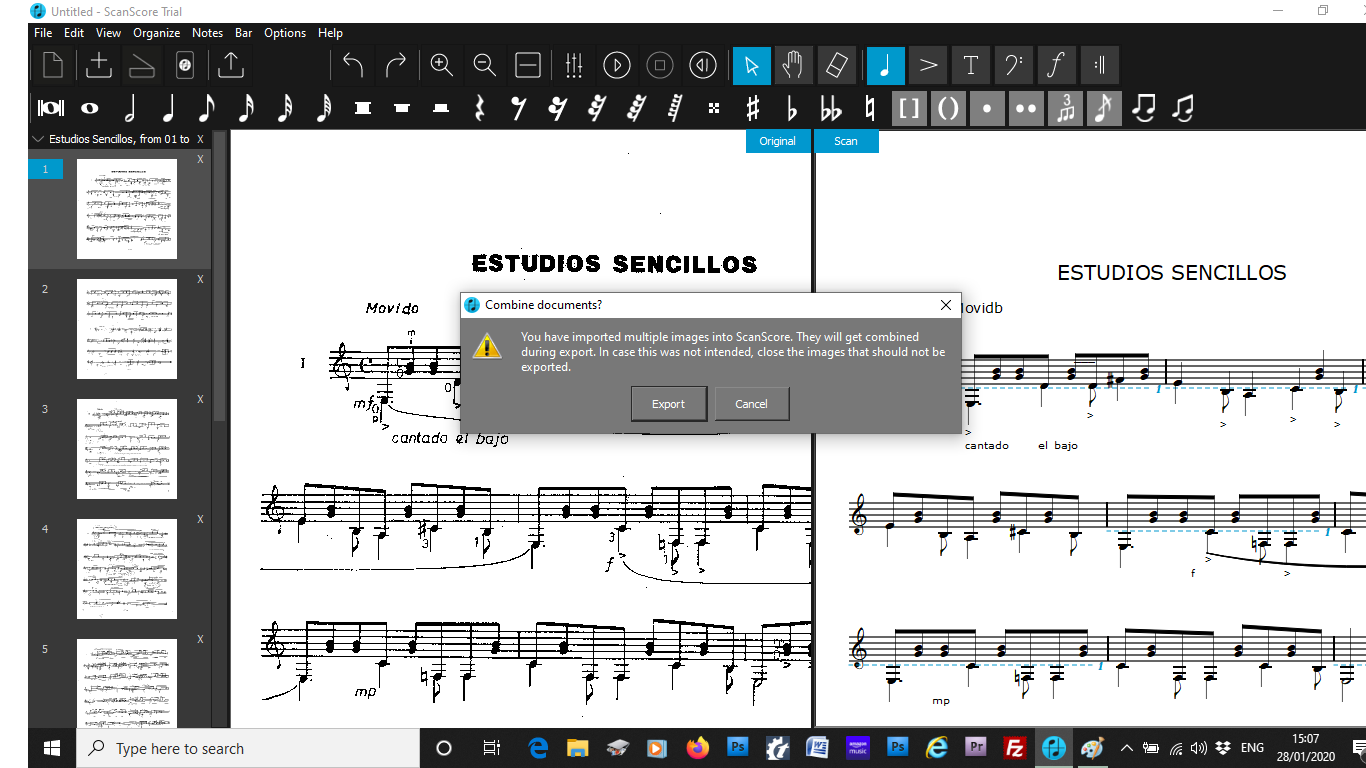Select the eraser tool
This screenshot has height=768, width=1366.
pos(836,66)
